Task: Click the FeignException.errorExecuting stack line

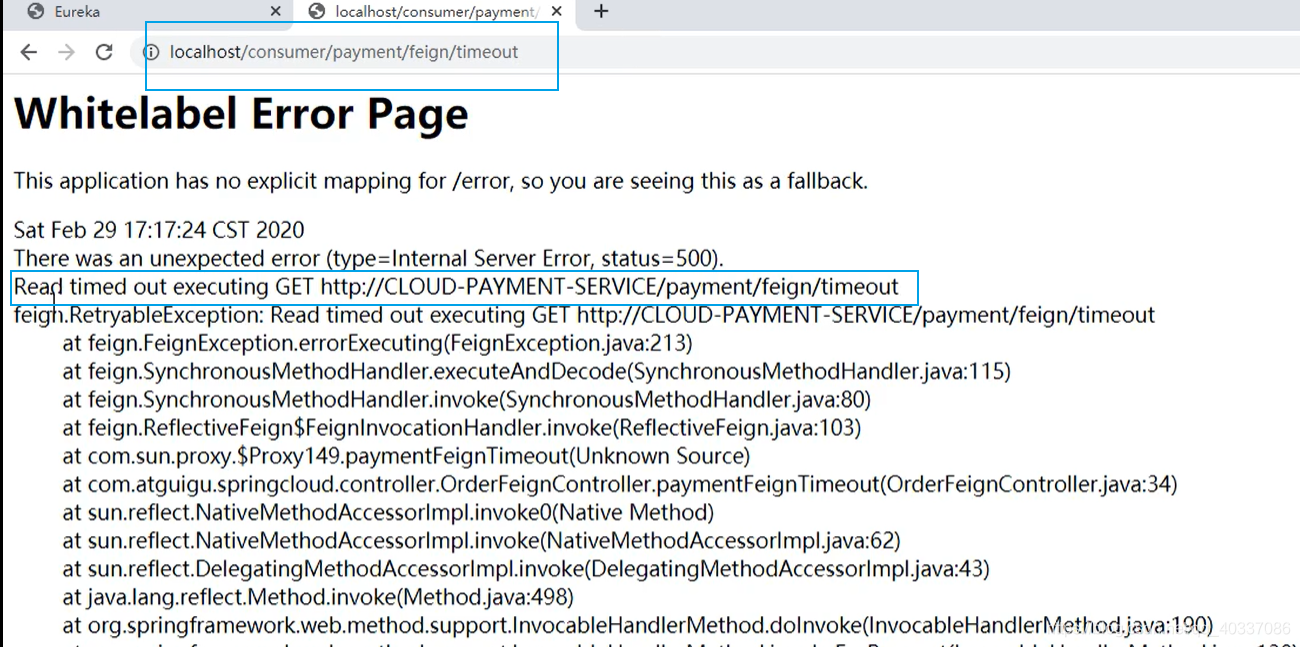Action: [x=377, y=343]
